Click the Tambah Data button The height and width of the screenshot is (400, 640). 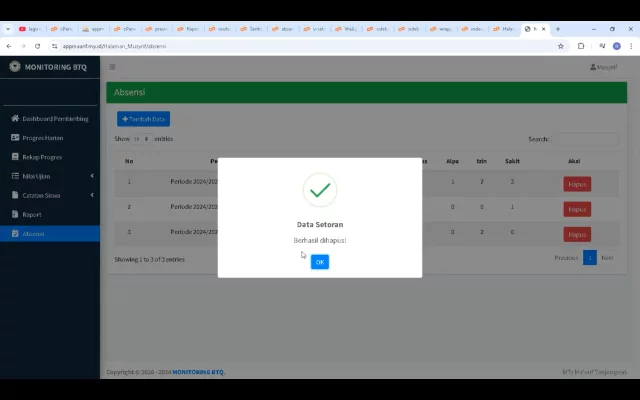[x=143, y=119]
